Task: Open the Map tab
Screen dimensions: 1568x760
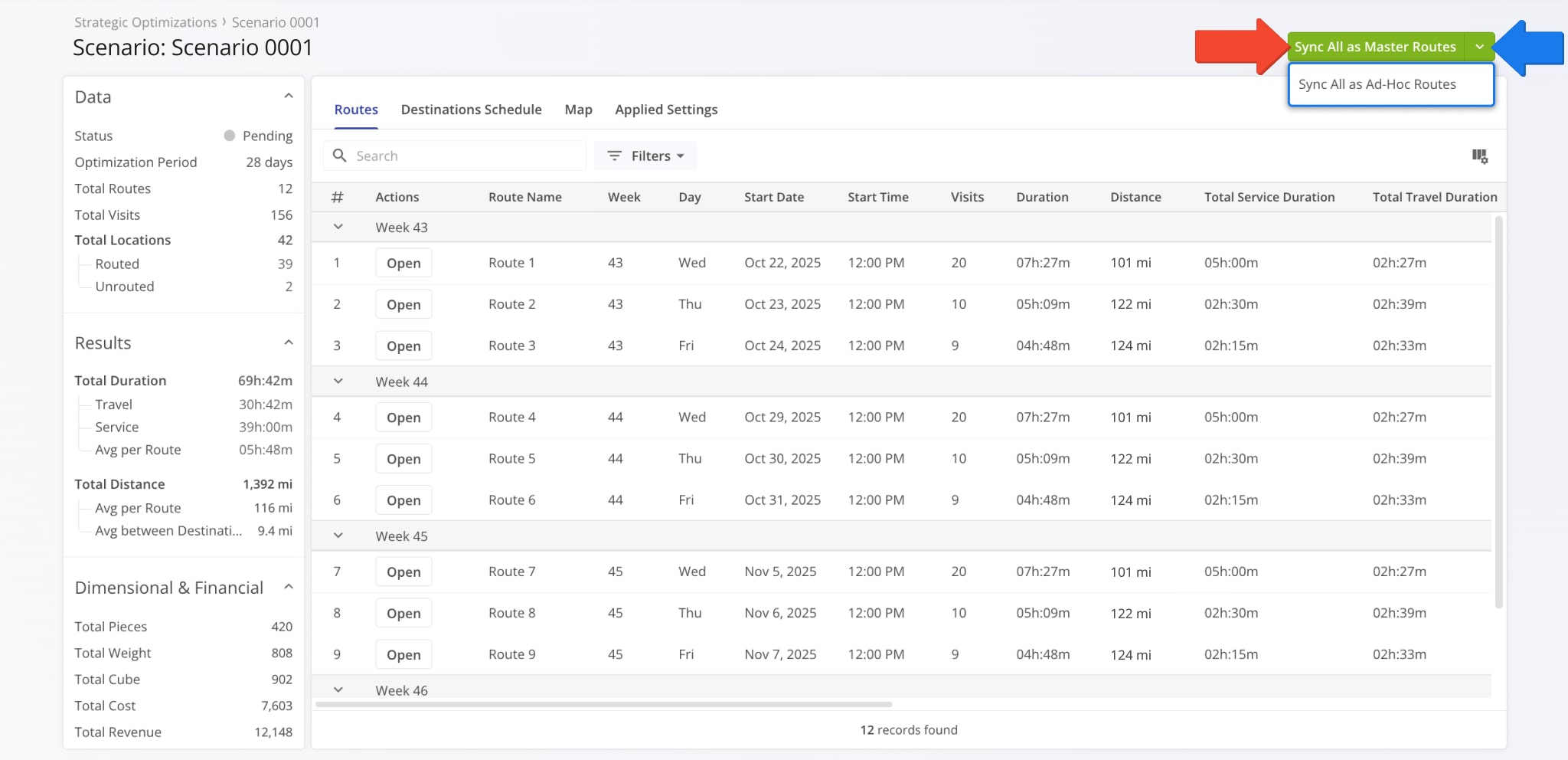Action: [578, 110]
